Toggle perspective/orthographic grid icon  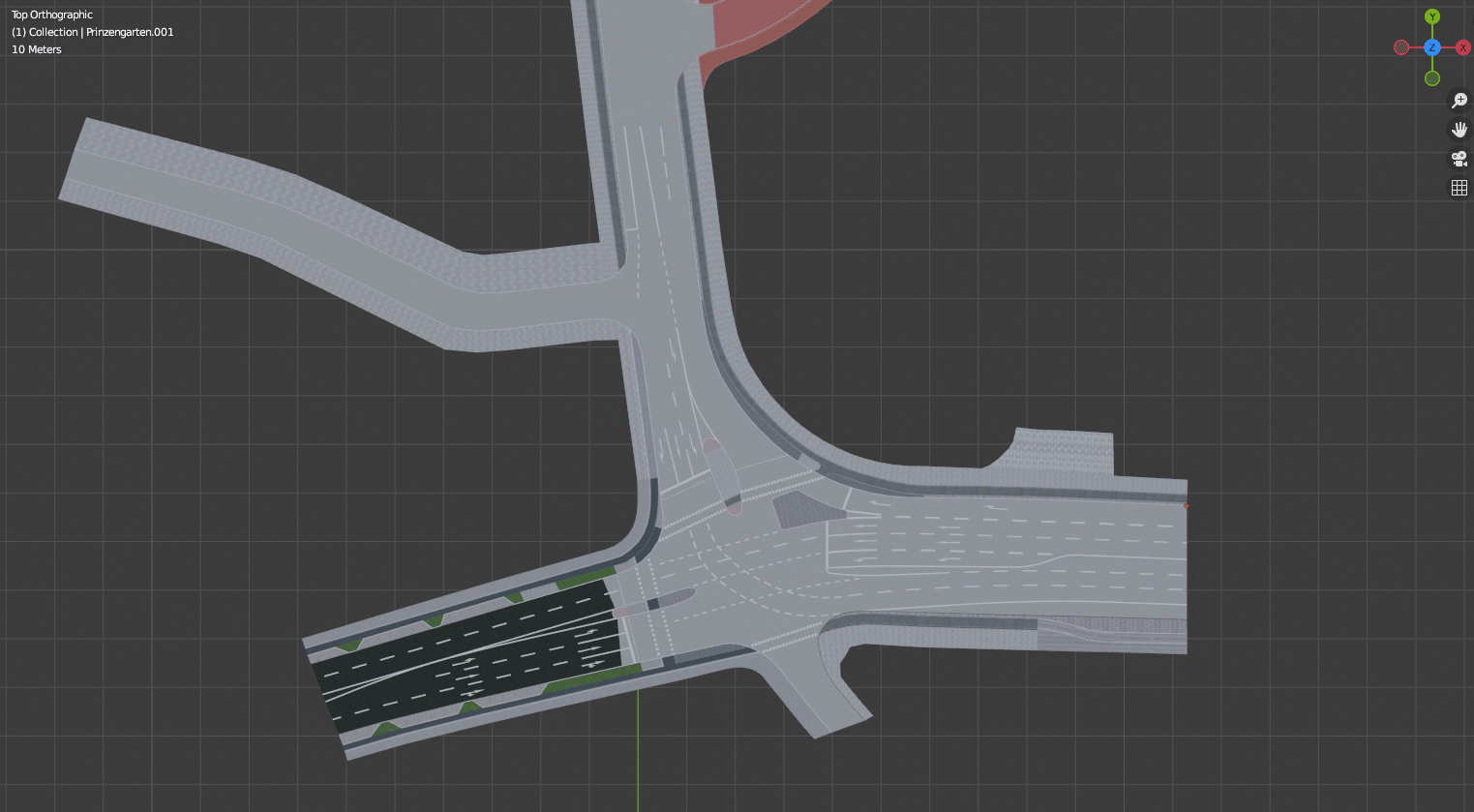1459,188
